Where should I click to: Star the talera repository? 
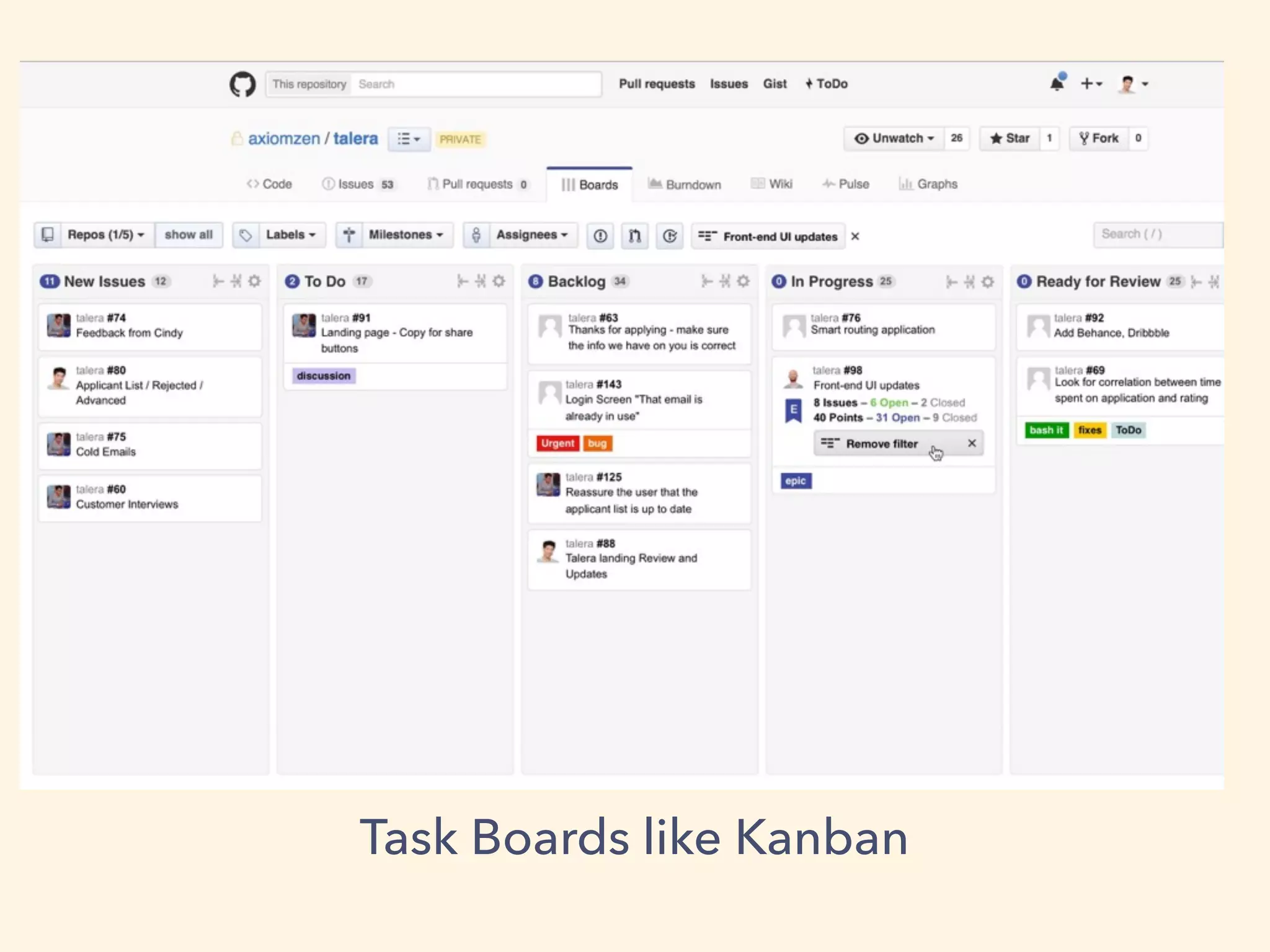tap(1010, 138)
